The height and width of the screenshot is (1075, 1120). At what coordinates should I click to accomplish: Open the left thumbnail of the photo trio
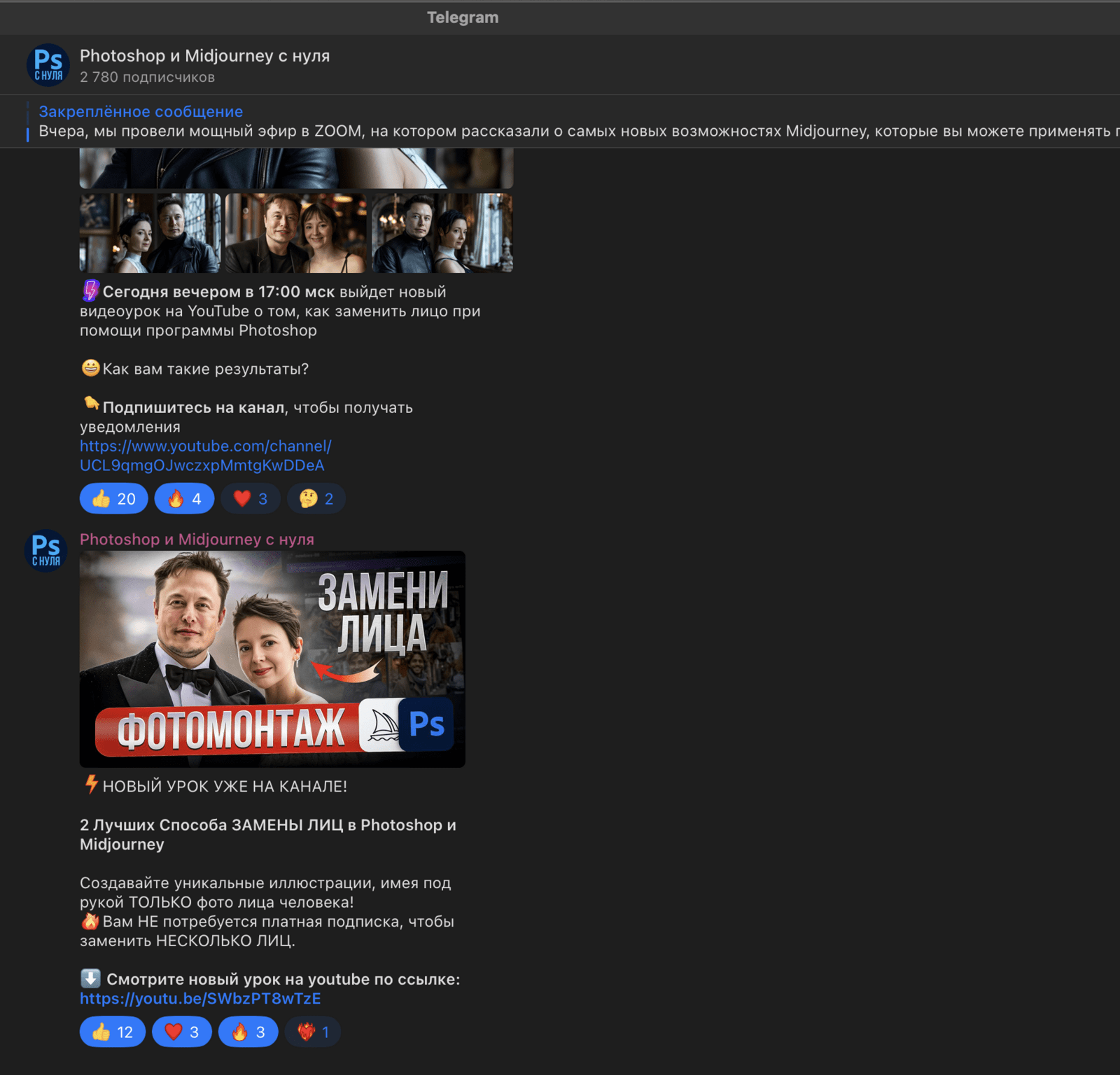coord(150,233)
